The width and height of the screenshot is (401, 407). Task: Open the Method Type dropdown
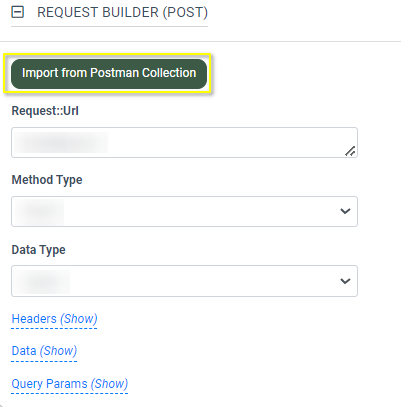184,211
